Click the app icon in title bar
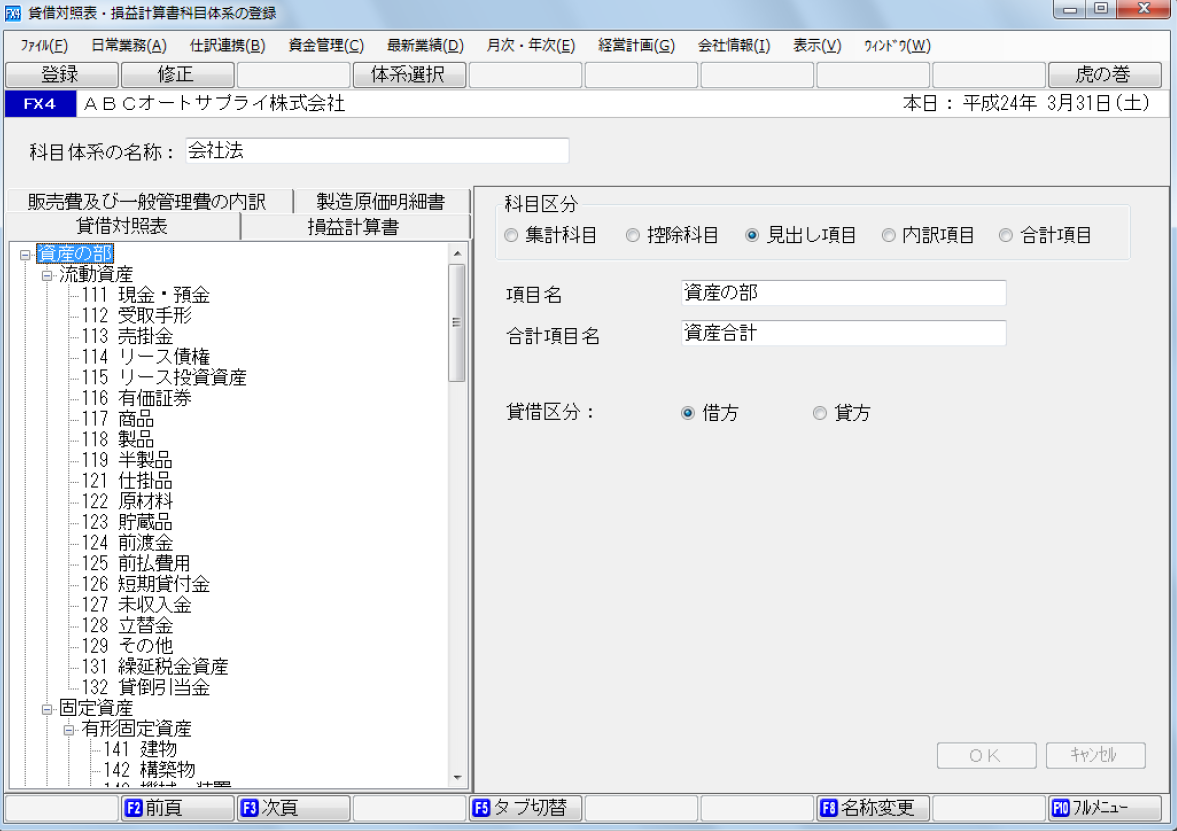The width and height of the screenshot is (1177, 831). [14, 14]
